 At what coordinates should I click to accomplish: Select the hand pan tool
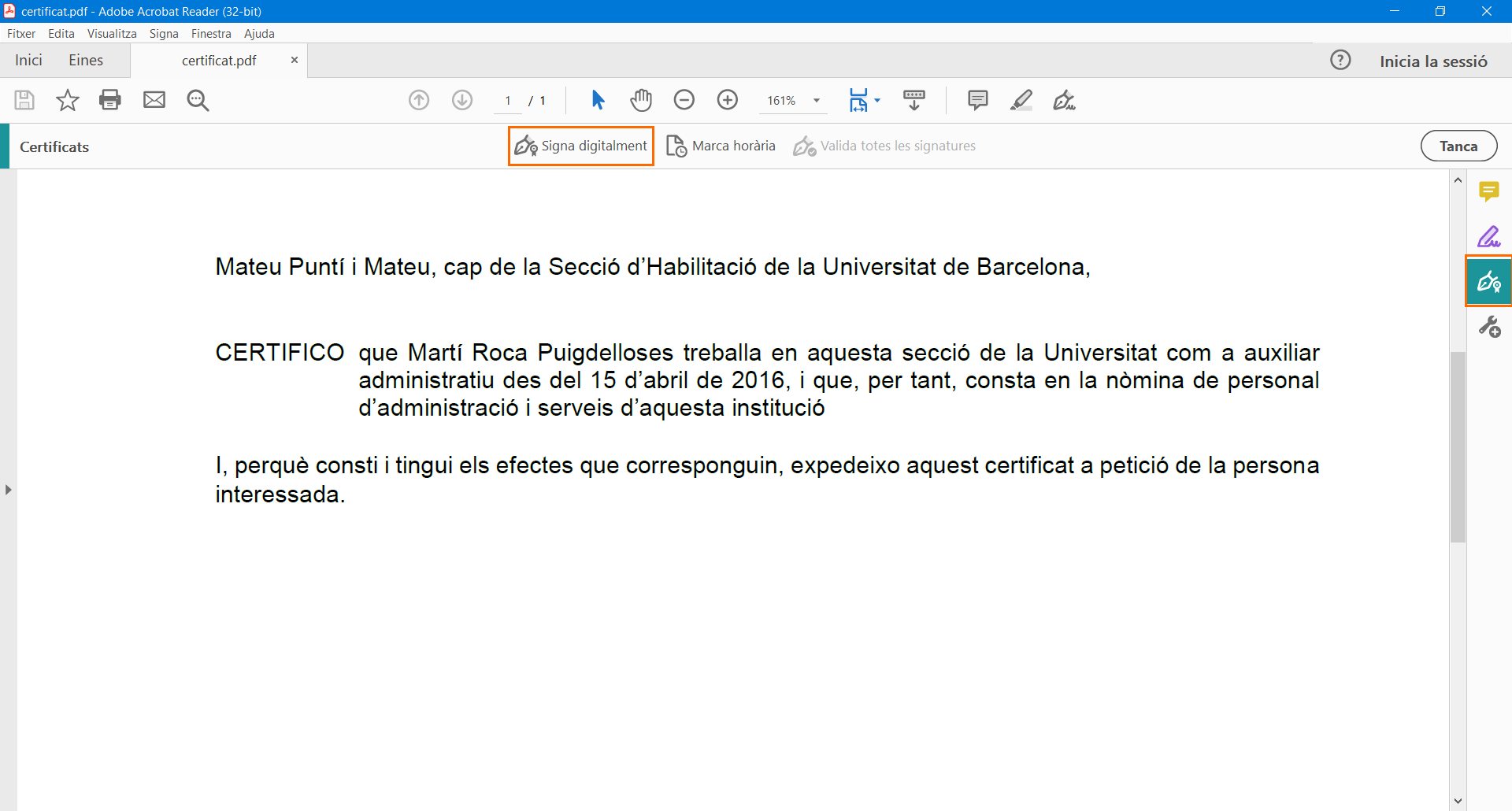(x=641, y=100)
